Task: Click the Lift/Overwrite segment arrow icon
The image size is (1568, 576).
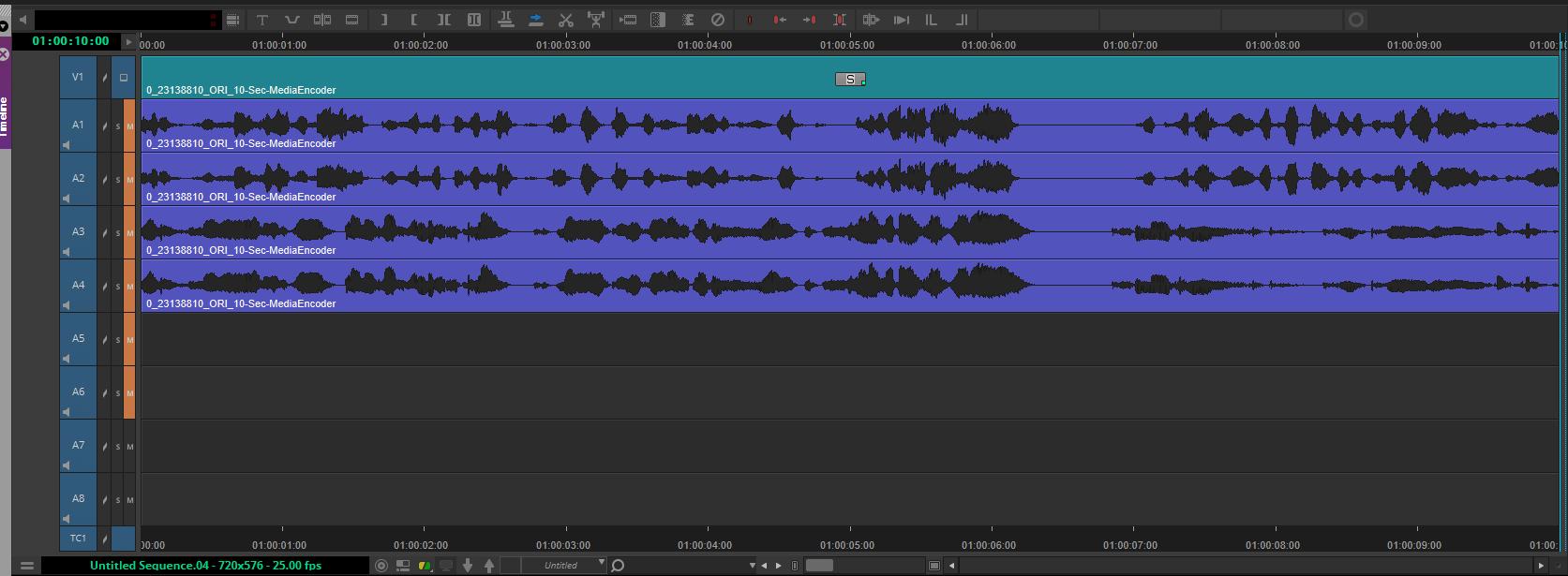Action: (x=535, y=20)
